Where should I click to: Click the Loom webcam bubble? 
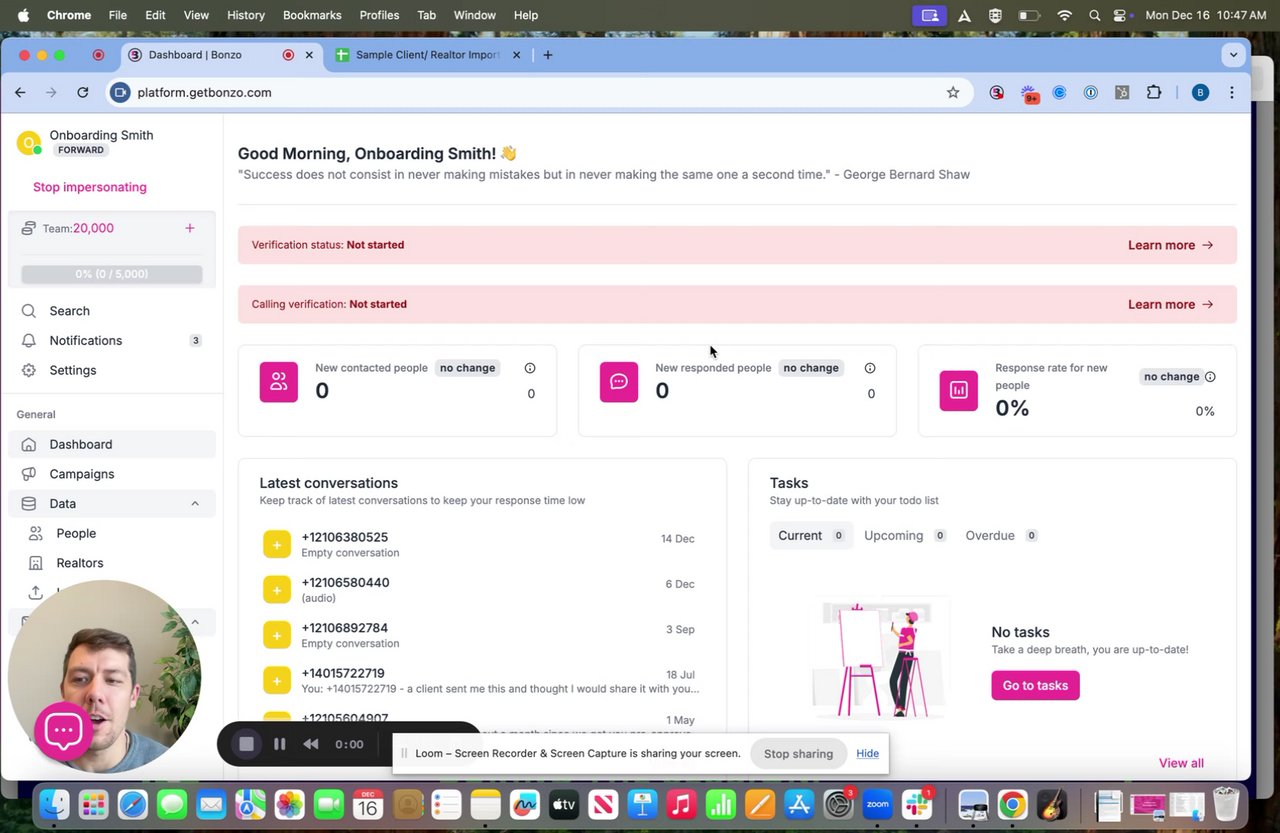105,677
